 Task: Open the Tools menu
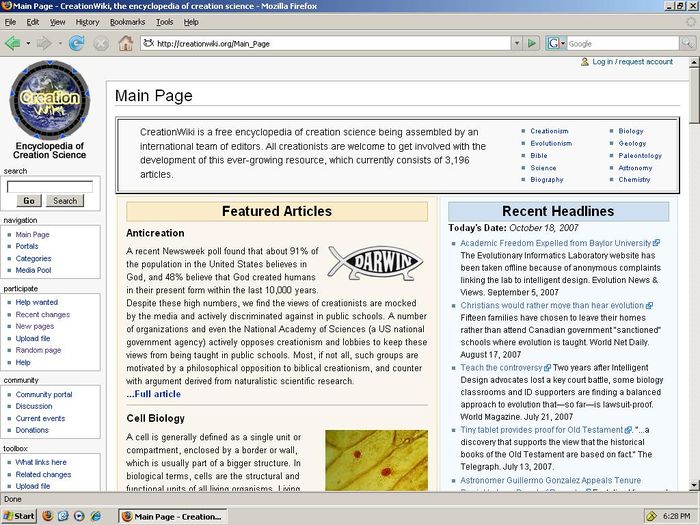[164, 21]
